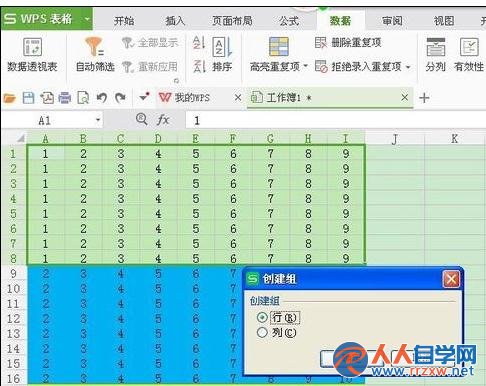Click 全部显示 show all
Viewport: 486px width, 386px height.
(151, 43)
